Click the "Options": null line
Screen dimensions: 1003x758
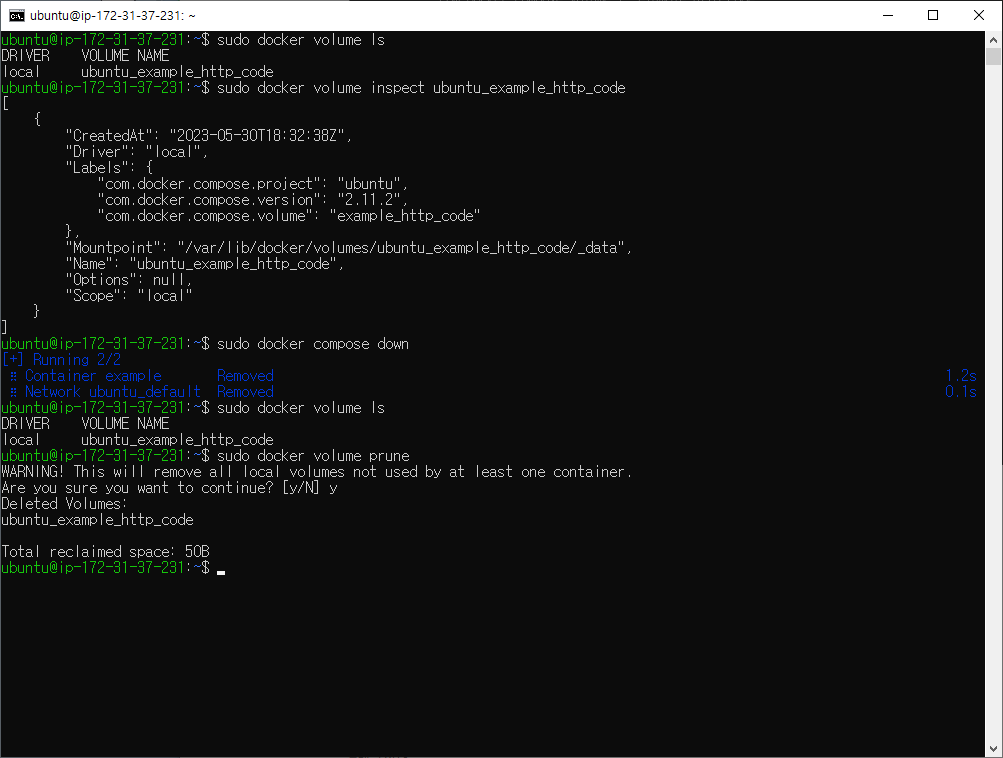(x=129, y=280)
